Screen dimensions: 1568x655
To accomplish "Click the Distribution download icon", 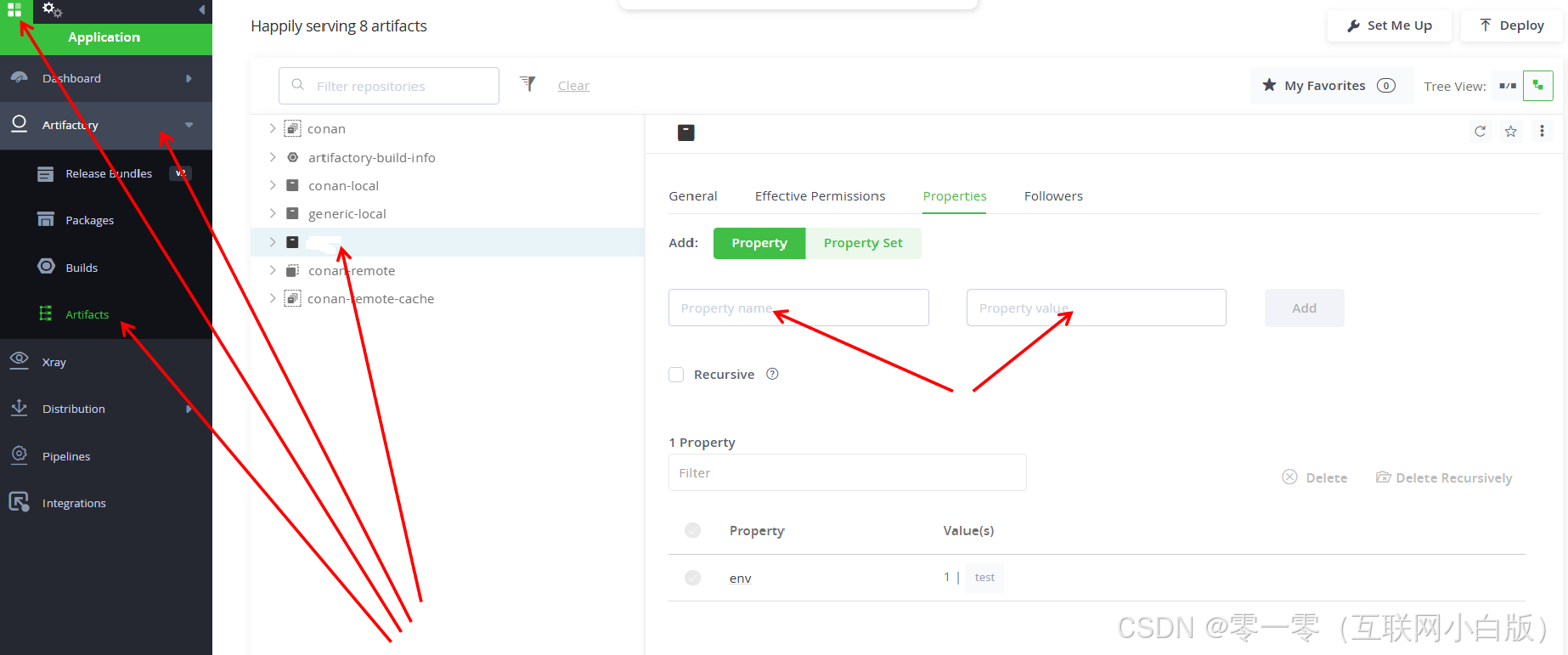I will click(19, 408).
